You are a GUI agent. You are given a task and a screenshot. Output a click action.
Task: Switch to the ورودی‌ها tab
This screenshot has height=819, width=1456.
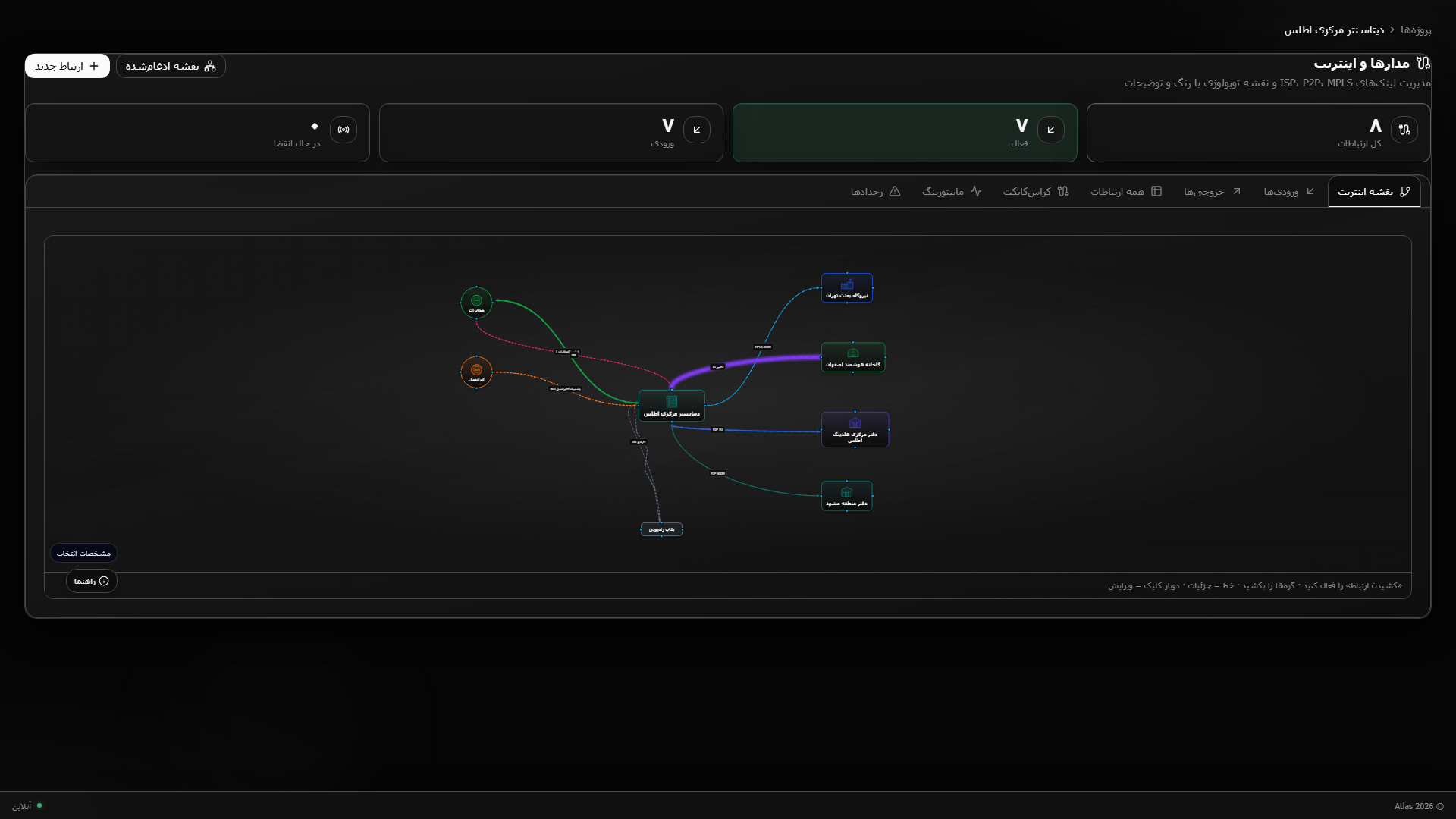coord(1288,192)
